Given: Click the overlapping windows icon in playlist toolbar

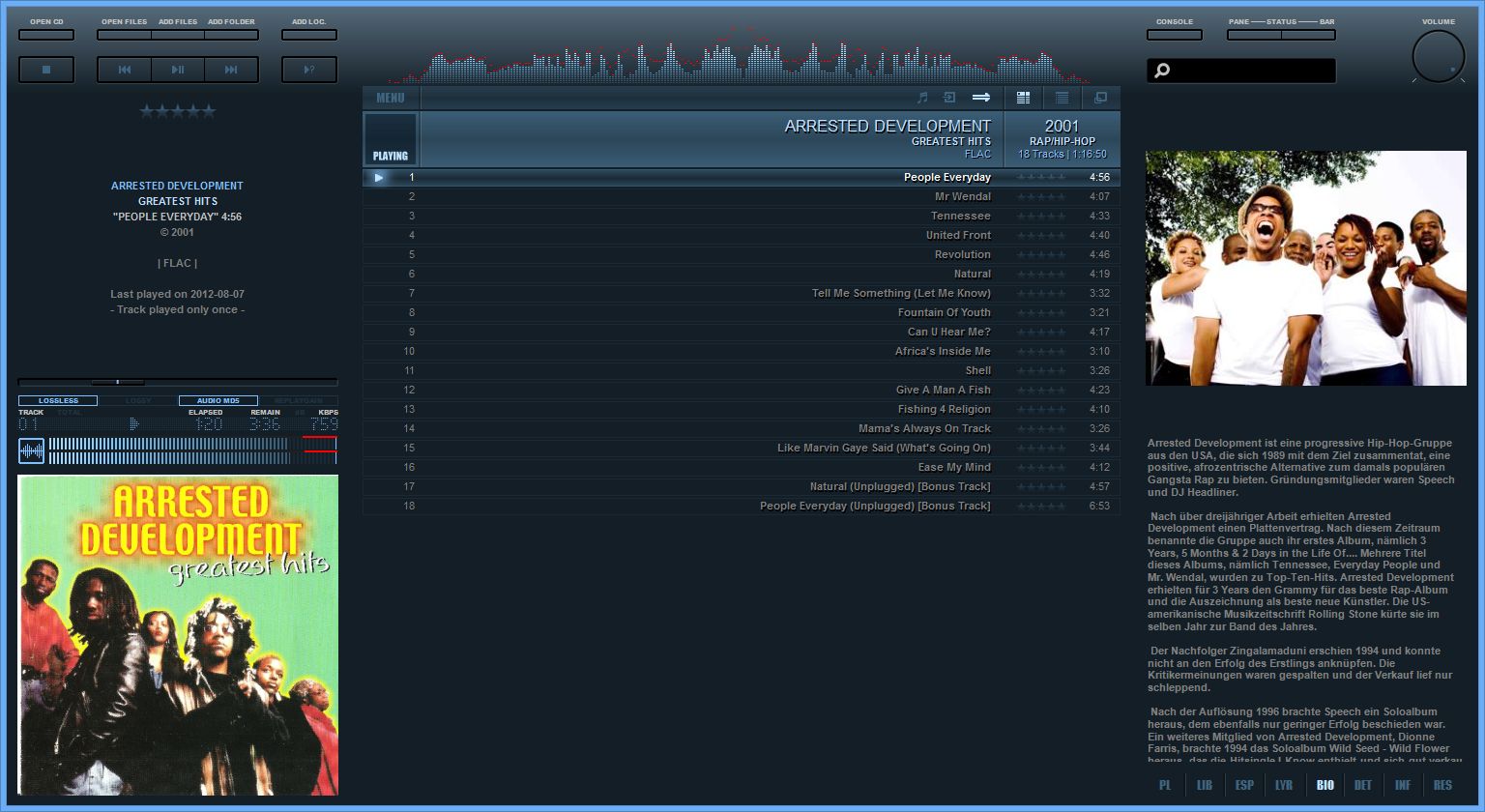Looking at the screenshot, I should tap(1100, 98).
